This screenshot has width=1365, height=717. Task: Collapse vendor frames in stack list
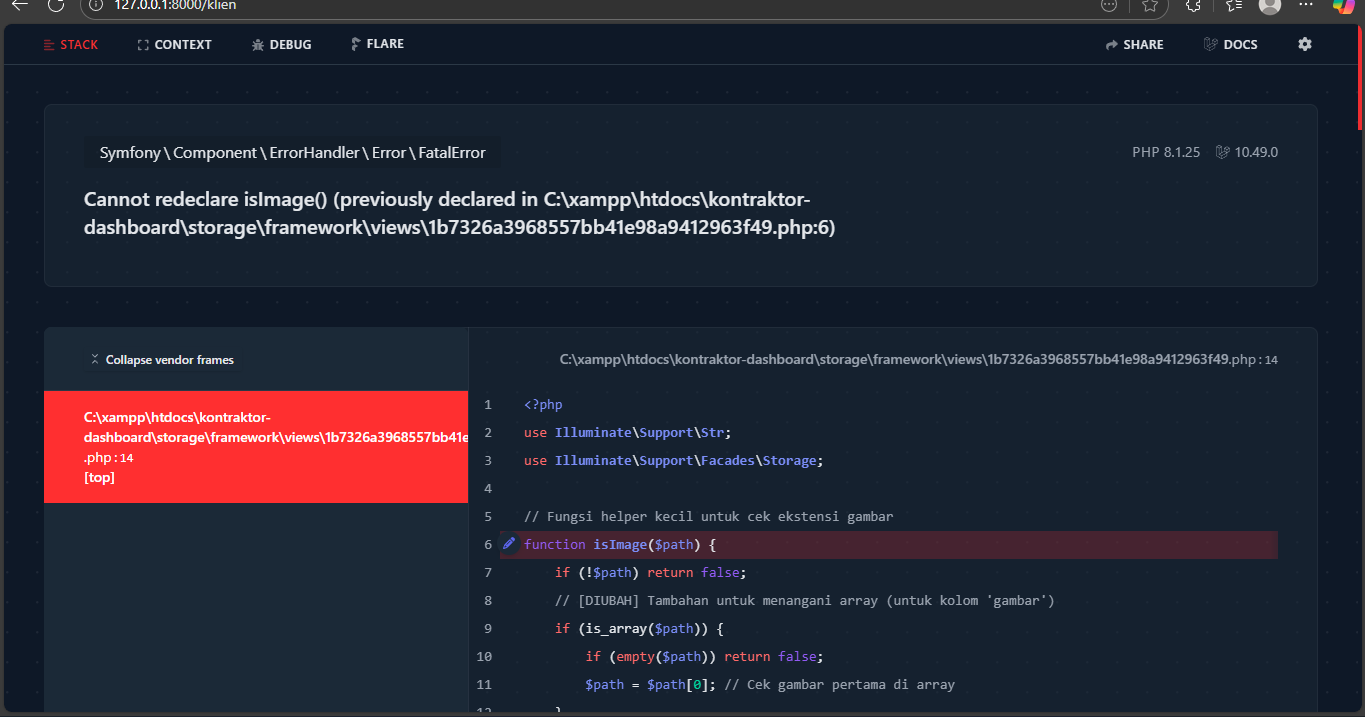tap(162, 360)
